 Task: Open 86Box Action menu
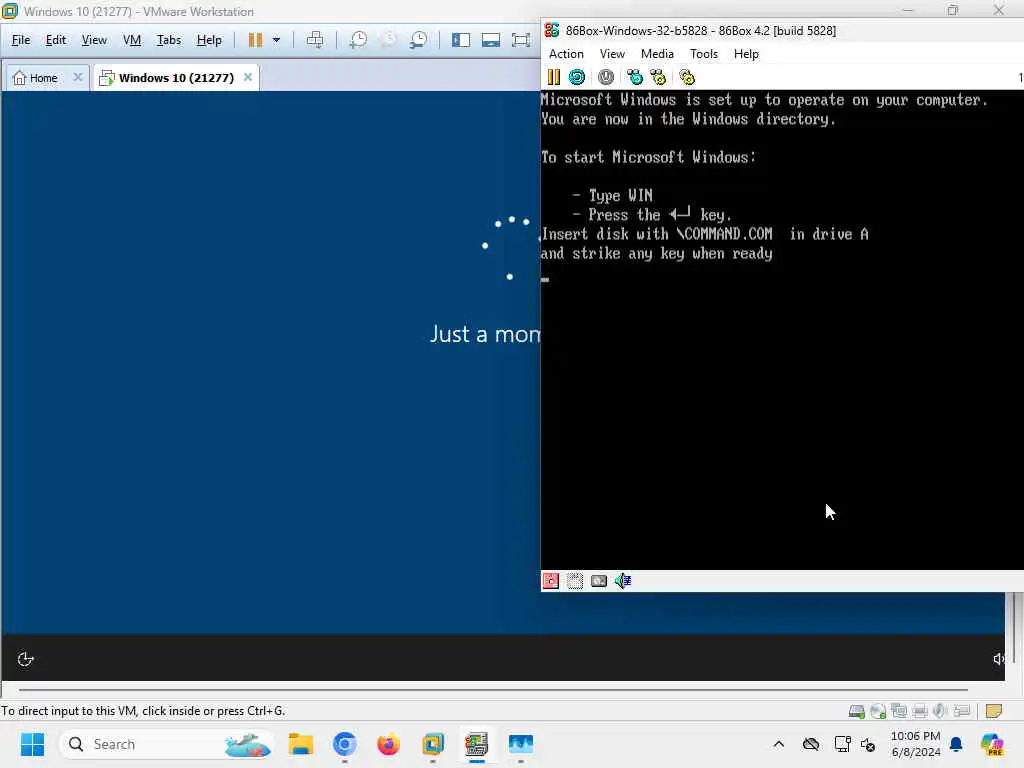pos(566,54)
